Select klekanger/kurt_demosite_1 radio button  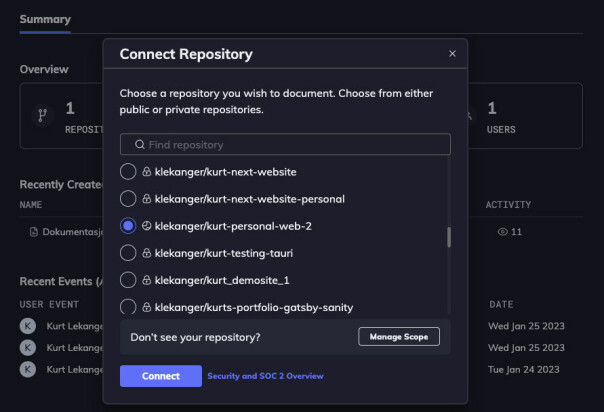coord(128,280)
